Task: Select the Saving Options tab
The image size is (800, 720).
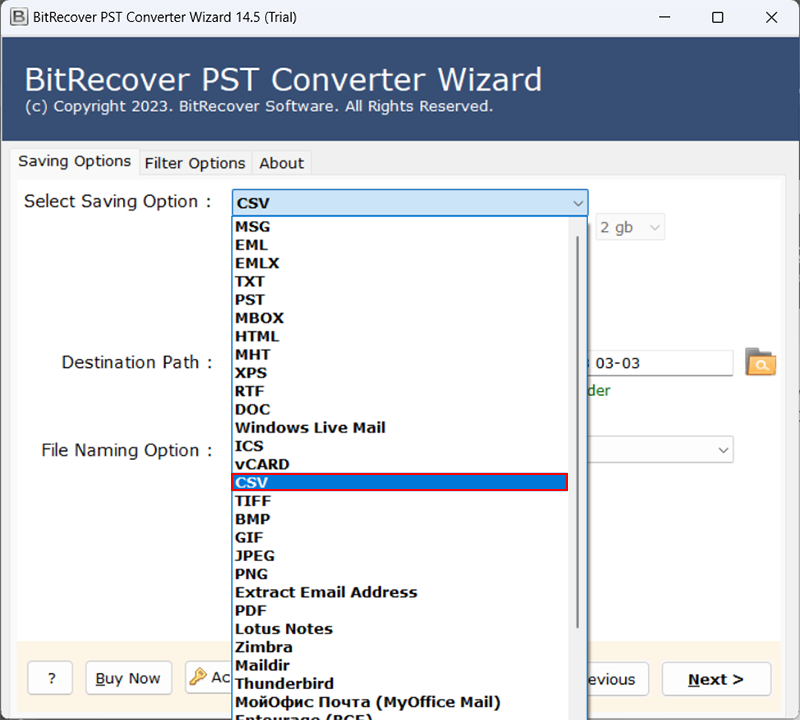Action: [74, 162]
